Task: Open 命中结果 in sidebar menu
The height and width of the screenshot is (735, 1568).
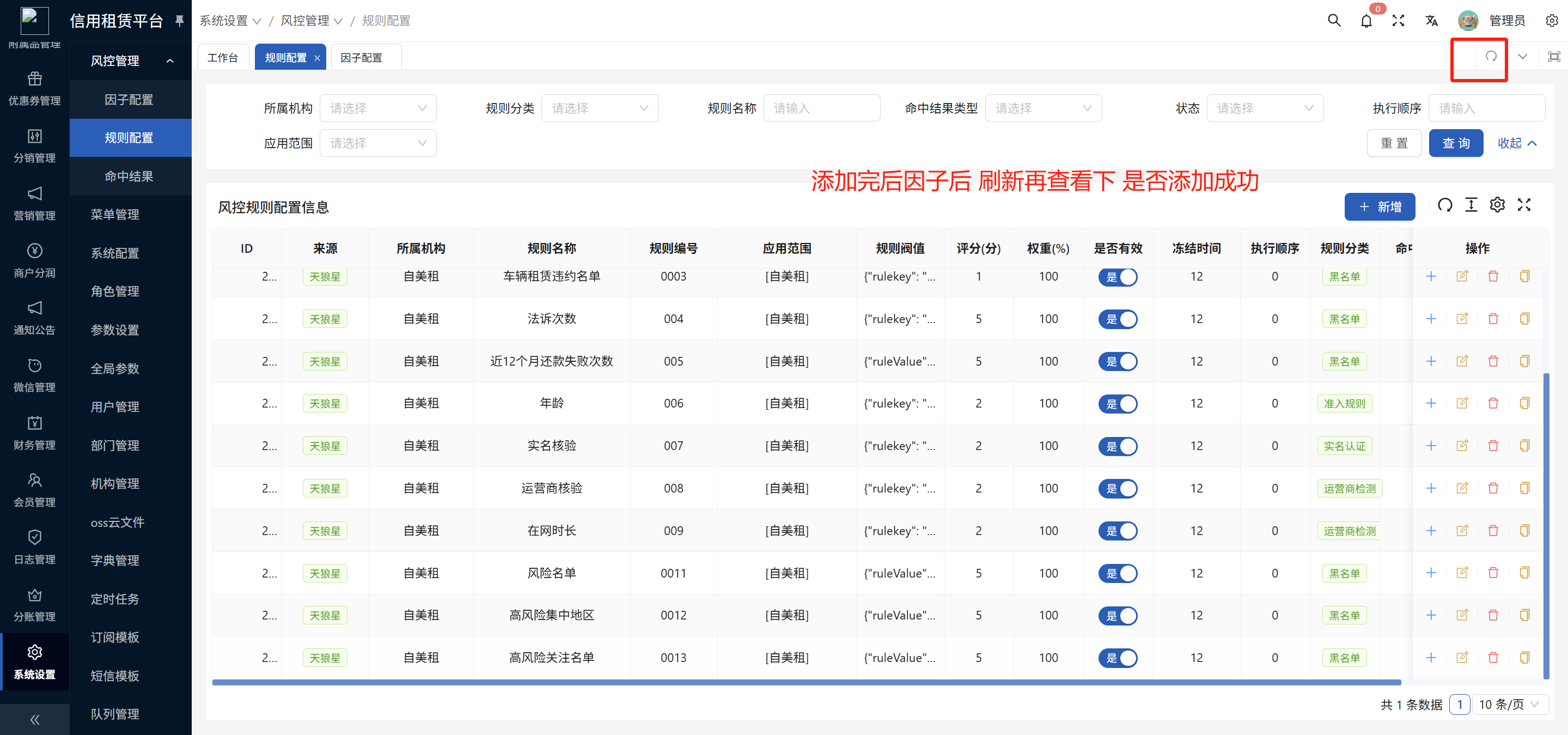Action: (x=130, y=176)
